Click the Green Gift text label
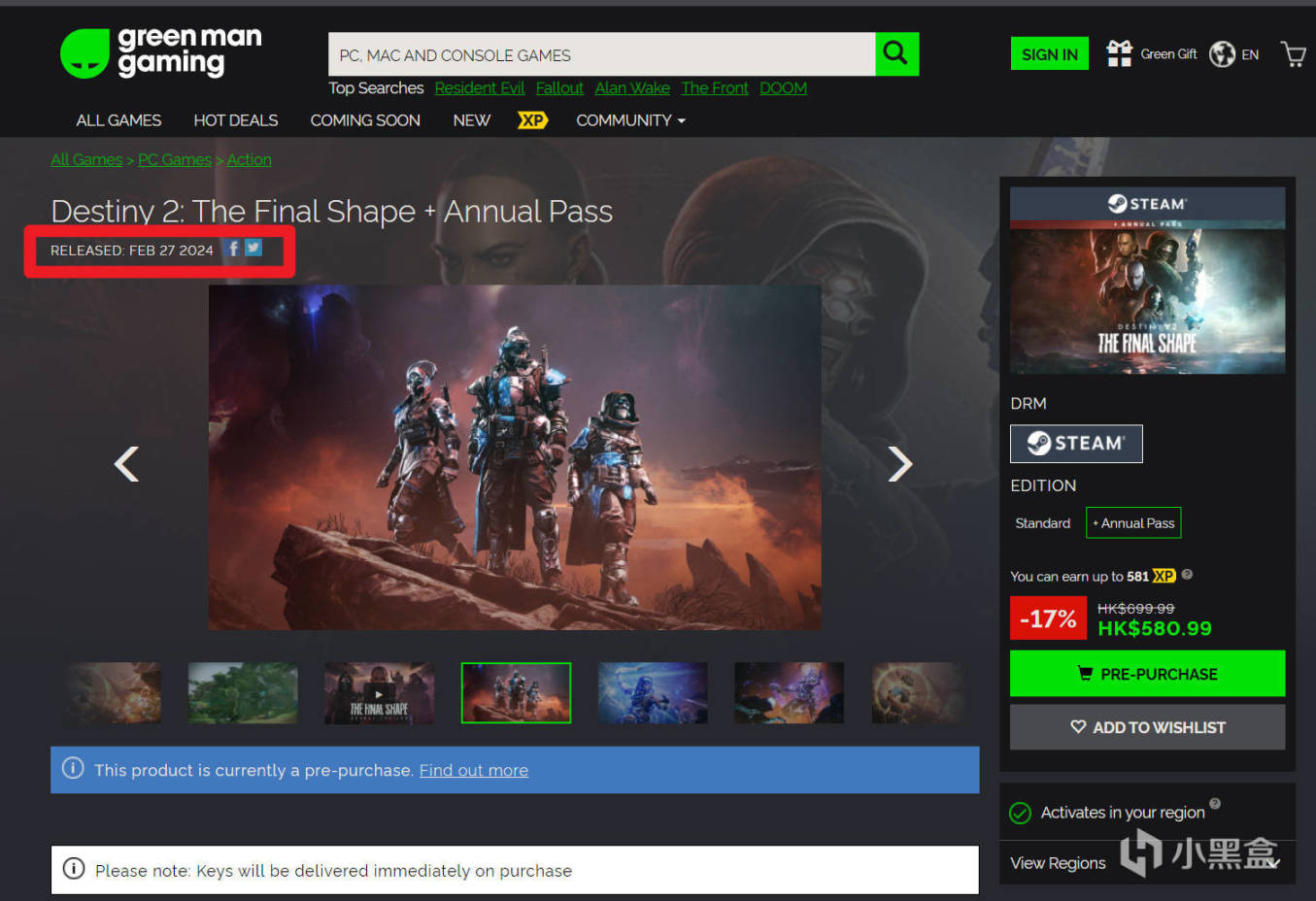Screen dimensions: 1316x901 tap(1168, 54)
